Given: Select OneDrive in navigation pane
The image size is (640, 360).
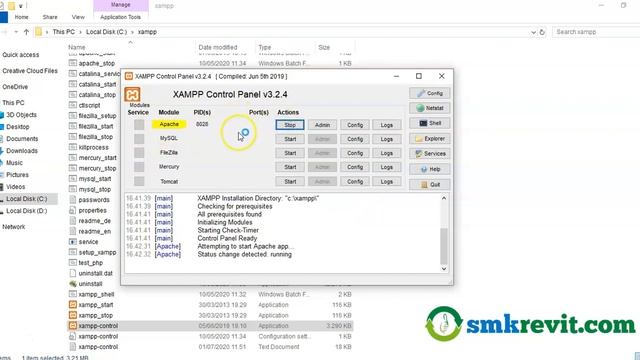Looking at the screenshot, I should [15, 87].
